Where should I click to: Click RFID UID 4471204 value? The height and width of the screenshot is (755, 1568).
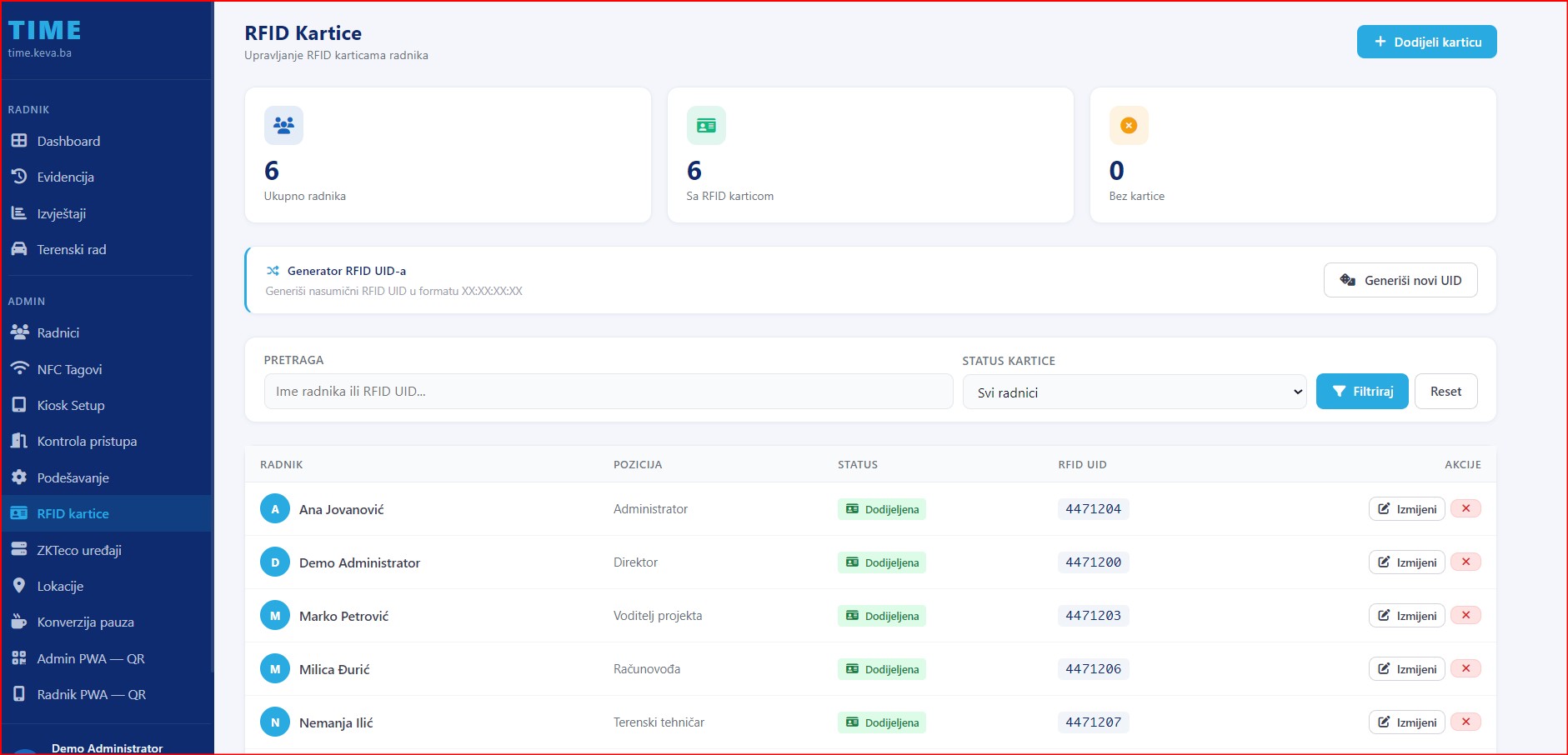1093,509
